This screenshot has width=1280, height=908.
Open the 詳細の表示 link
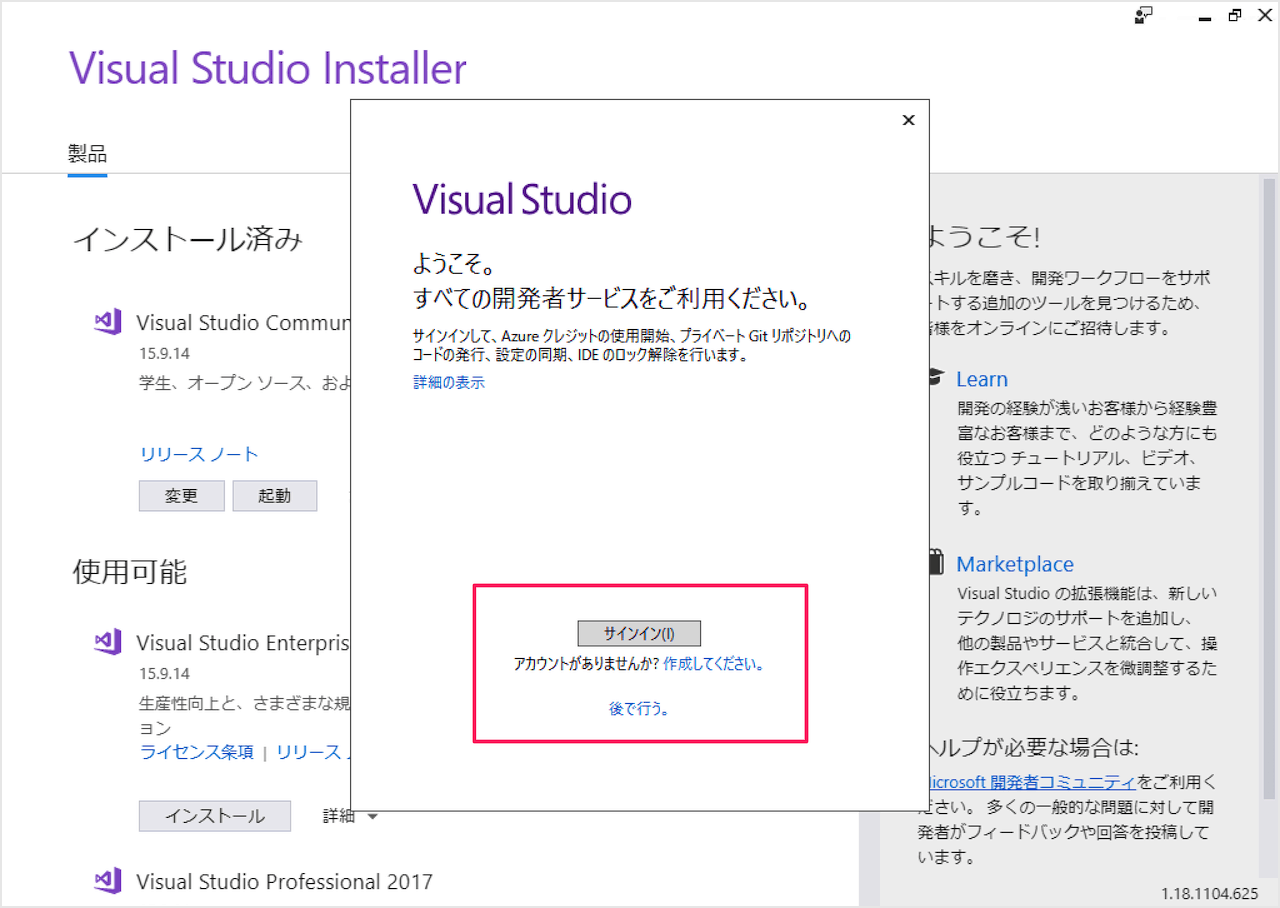click(449, 382)
